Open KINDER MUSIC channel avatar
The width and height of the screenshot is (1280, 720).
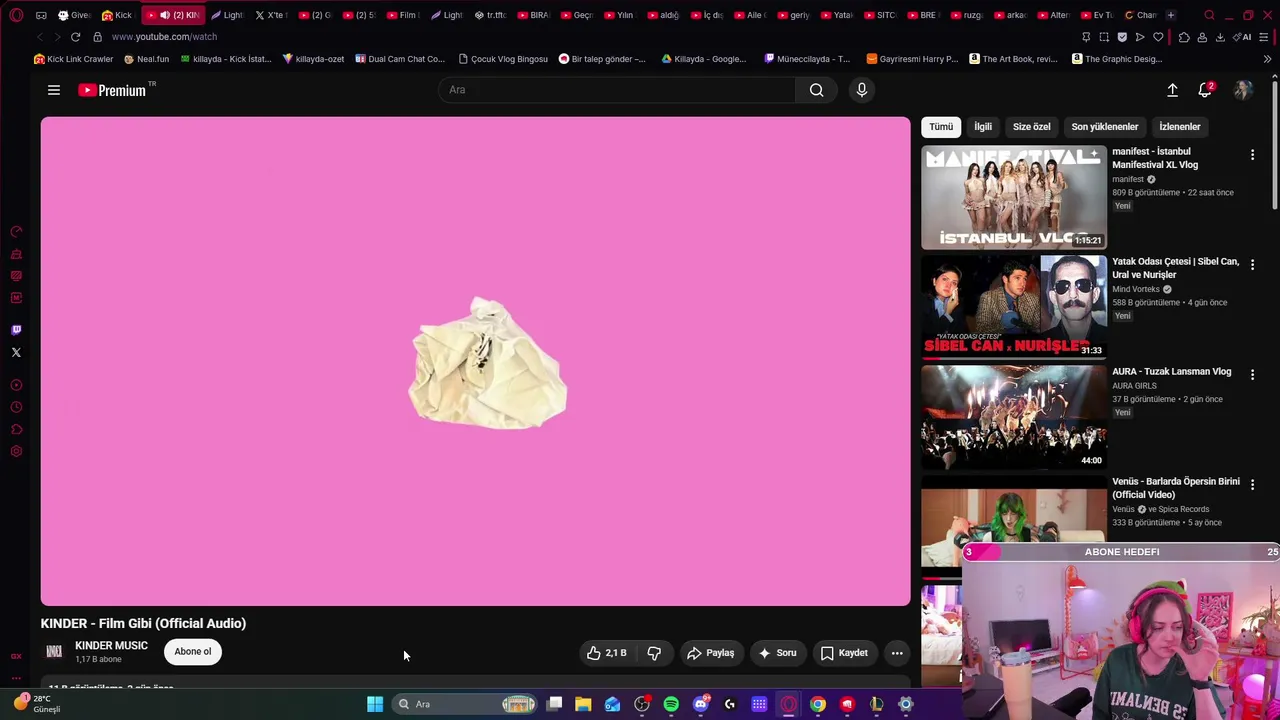54,652
